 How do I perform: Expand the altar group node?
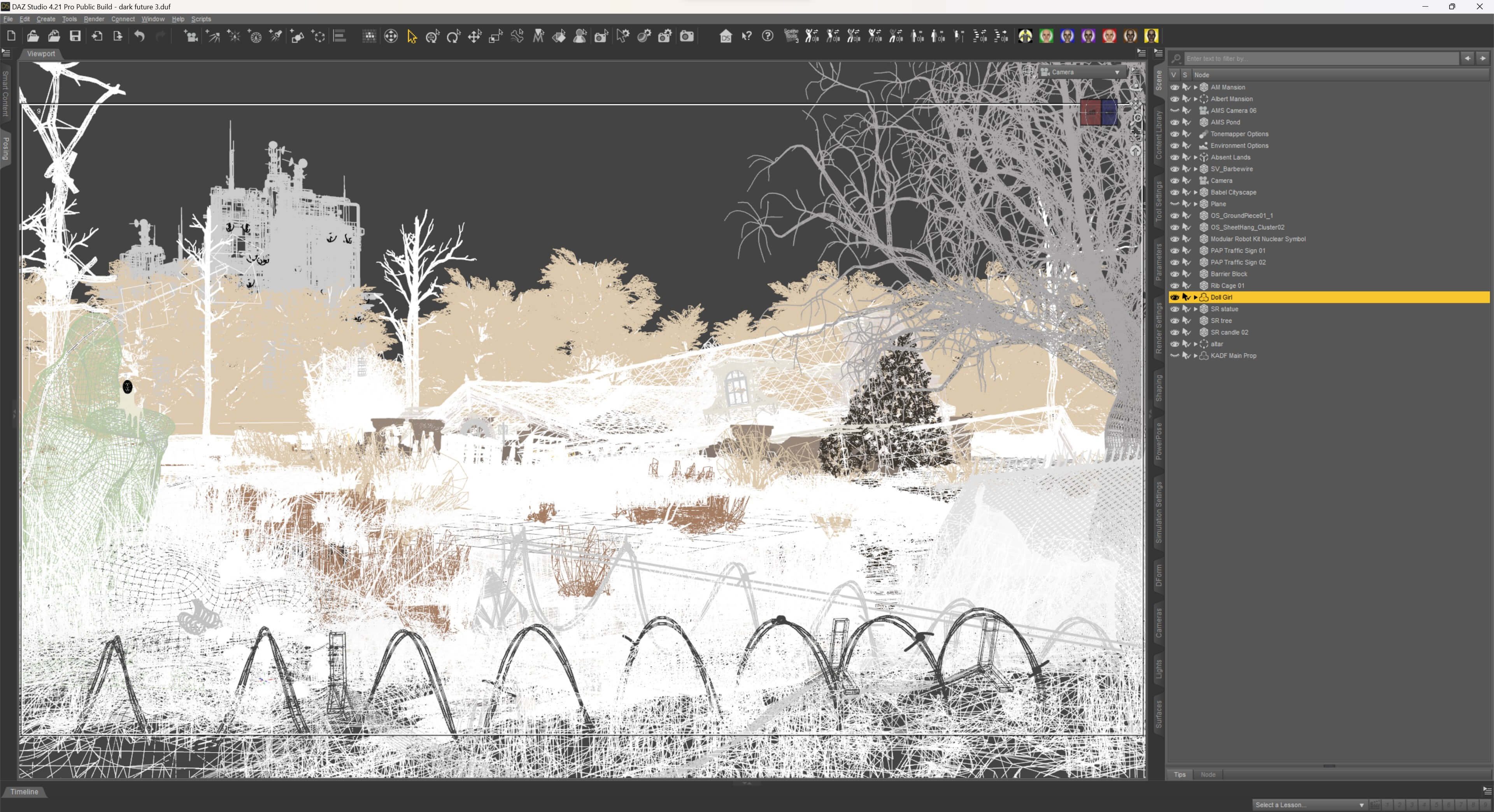click(x=1195, y=344)
